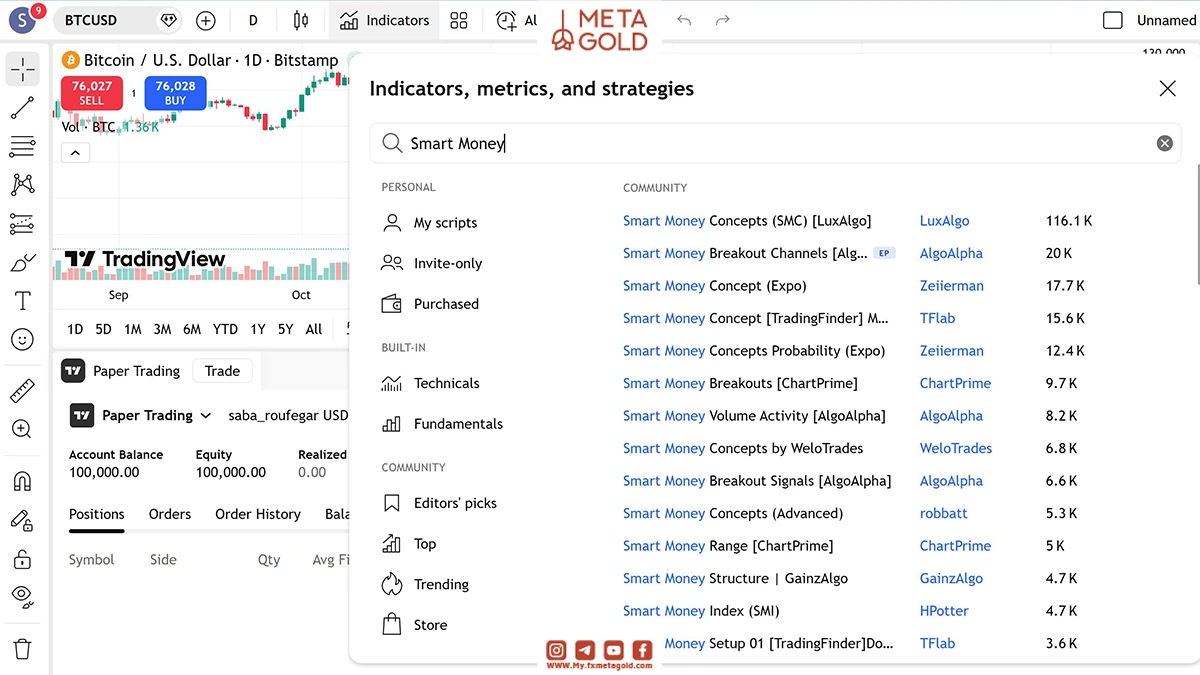Open Editors' picks community category
1200x675 pixels.
click(x=439, y=503)
